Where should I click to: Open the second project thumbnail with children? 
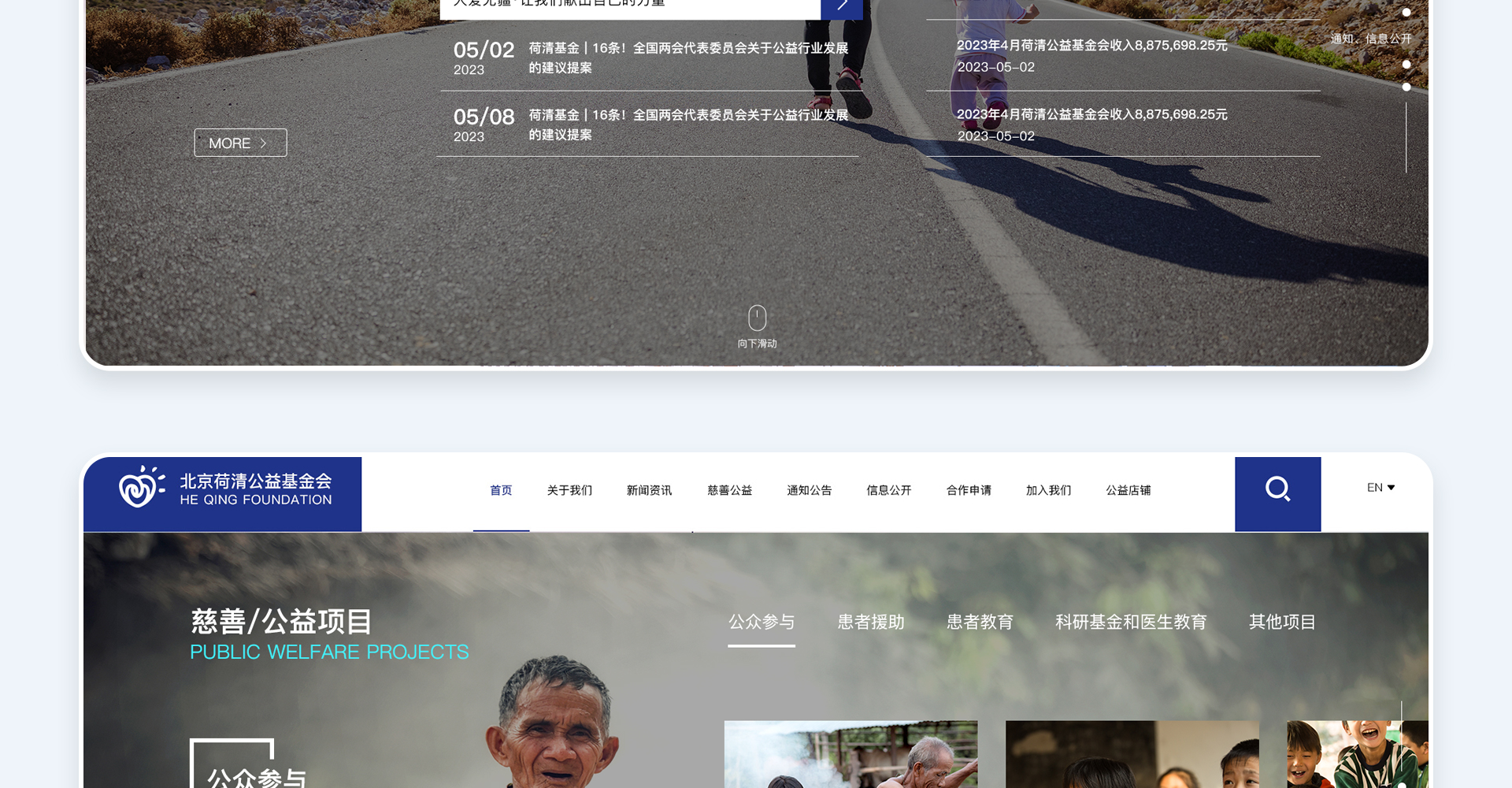click(x=1132, y=754)
